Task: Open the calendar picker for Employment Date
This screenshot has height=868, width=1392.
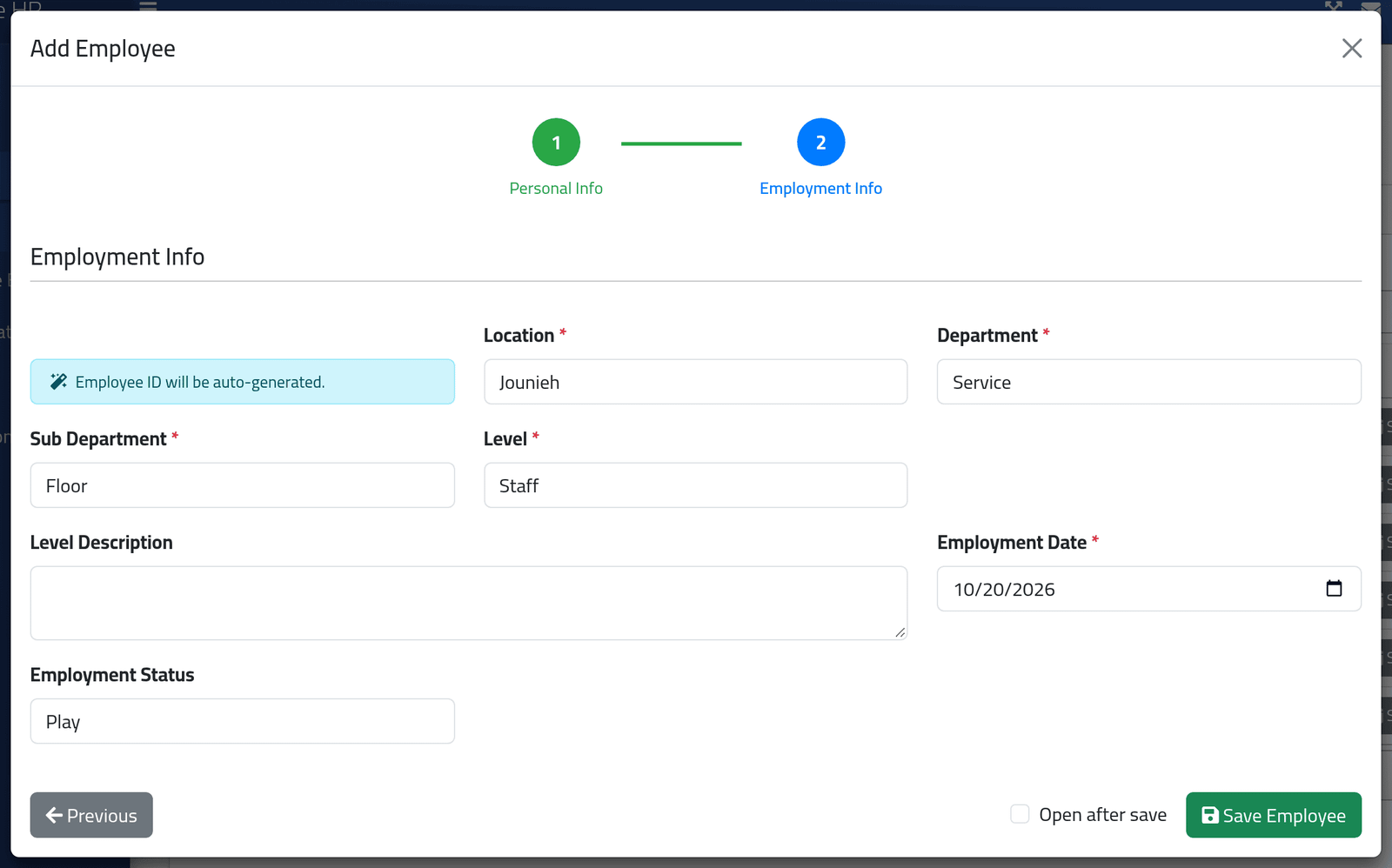Action: pyautogui.click(x=1334, y=589)
